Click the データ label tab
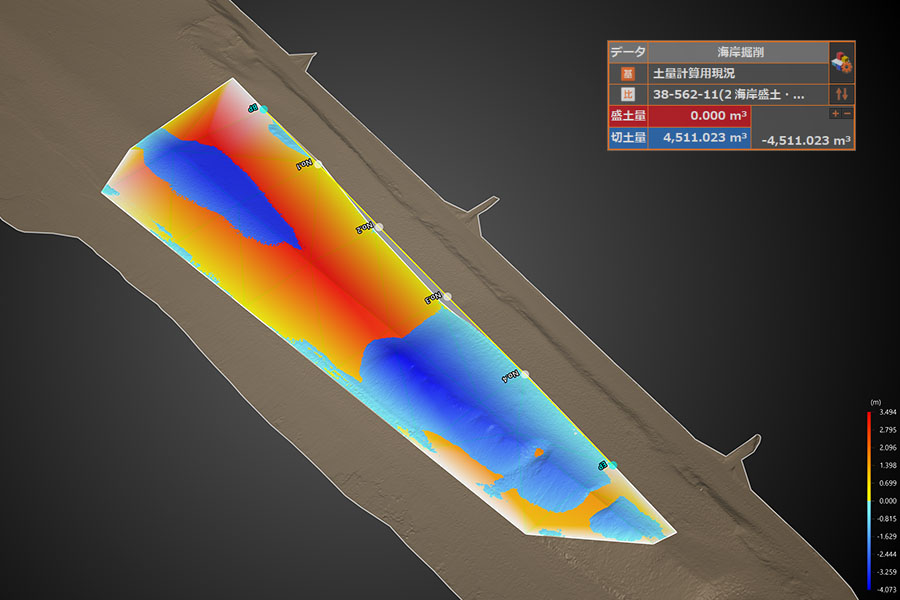 (628, 52)
